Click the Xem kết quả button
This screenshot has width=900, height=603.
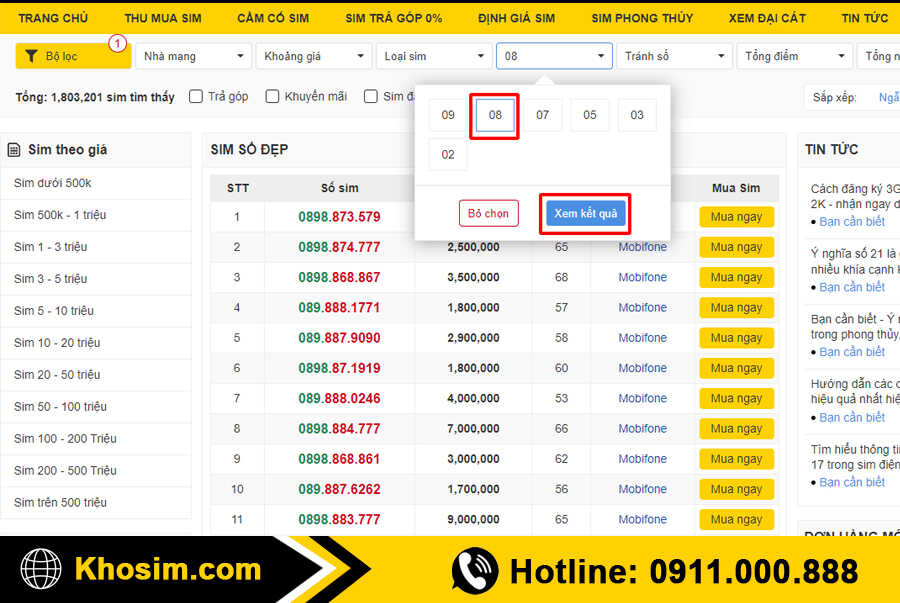[585, 214]
